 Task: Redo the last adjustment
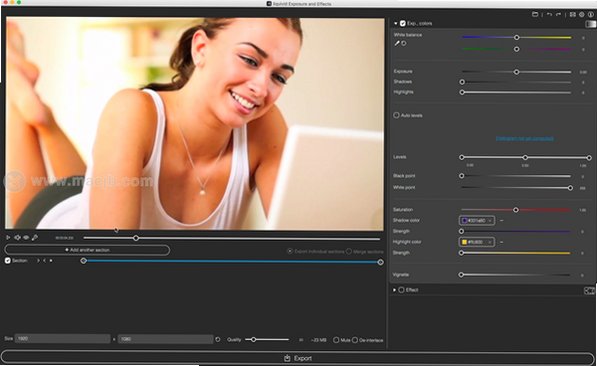pyautogui.click(x=559, y=14)
